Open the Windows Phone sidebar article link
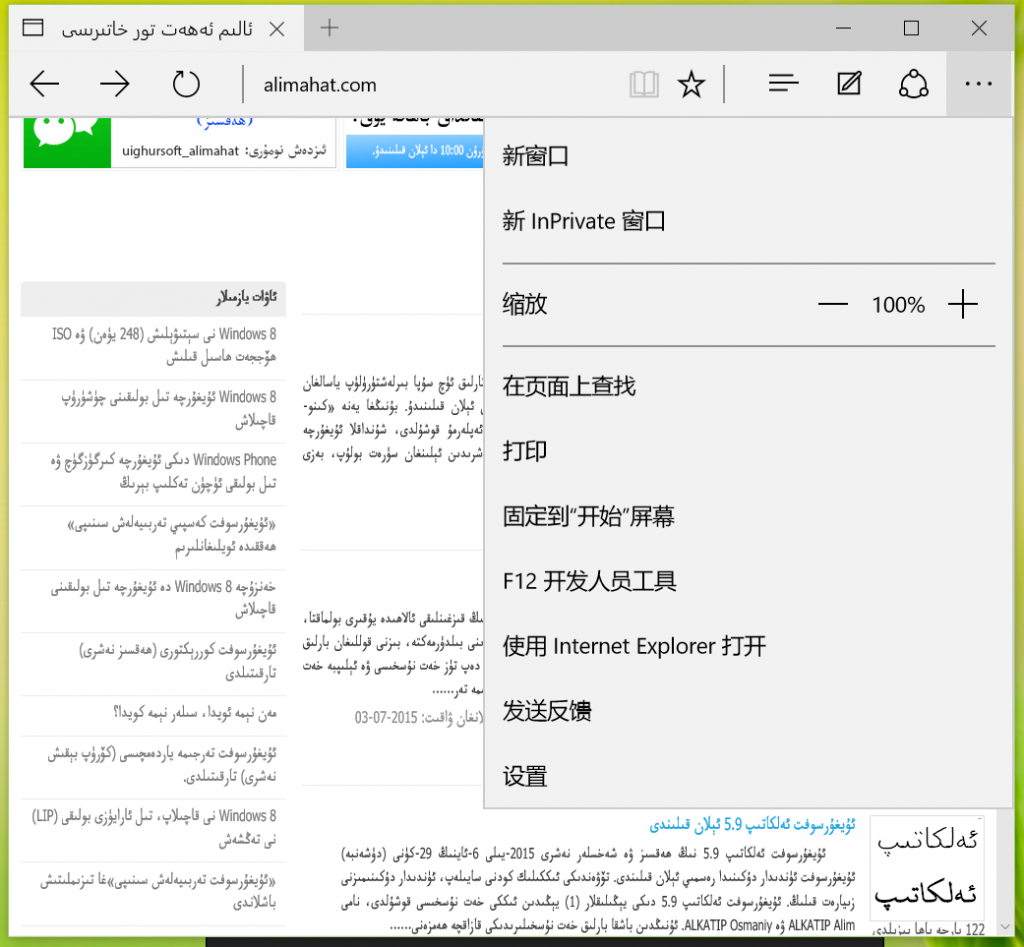Viewport: 1024px width, 947px height. pyautogui.click(x=164, y=472)
